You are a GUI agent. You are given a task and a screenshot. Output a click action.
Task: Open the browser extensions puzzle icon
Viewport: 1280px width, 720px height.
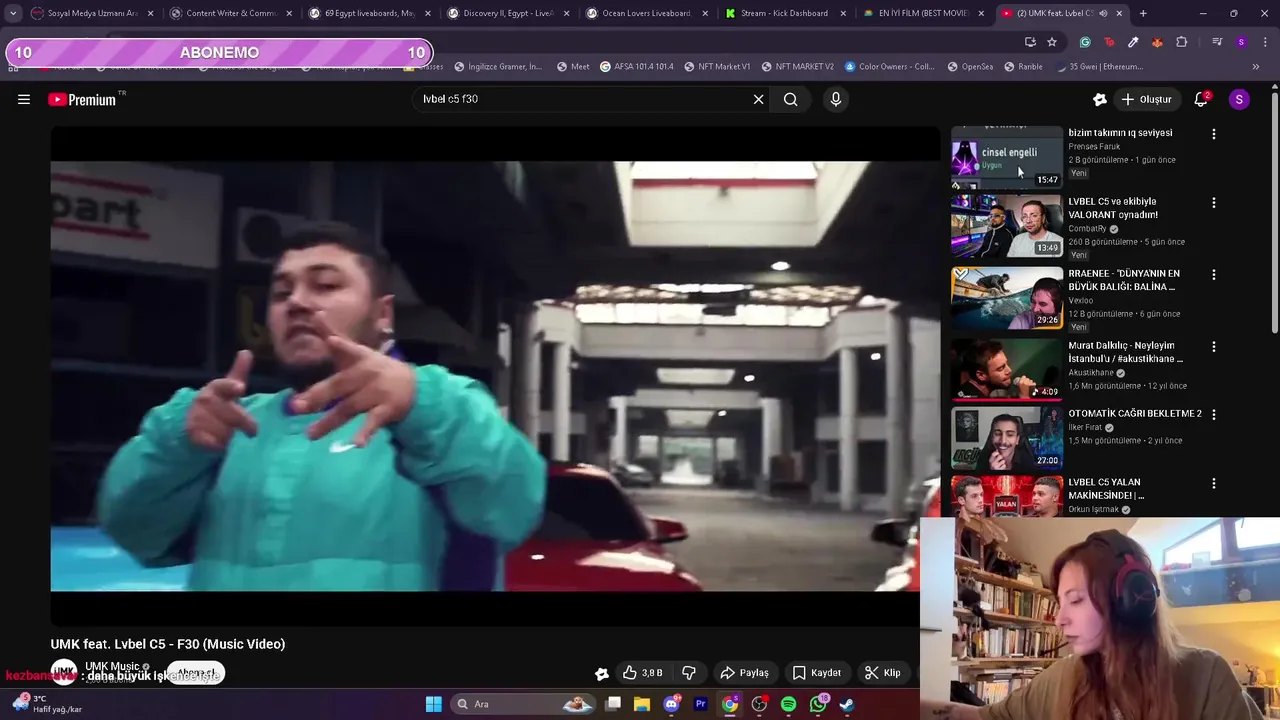pos(1182,42)
